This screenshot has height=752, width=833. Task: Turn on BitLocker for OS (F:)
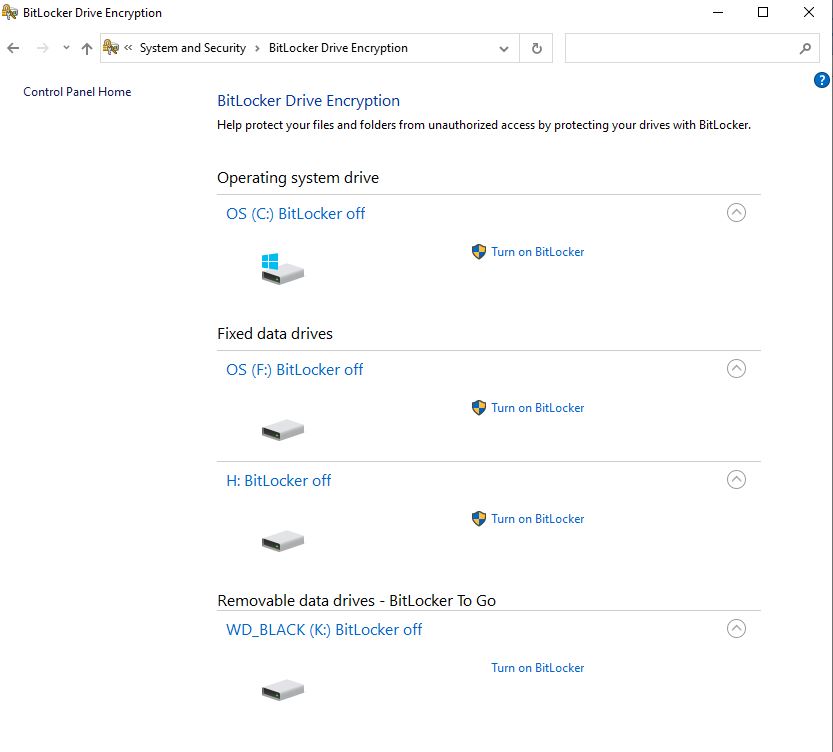pyautogui.click(x=537, y=408)
